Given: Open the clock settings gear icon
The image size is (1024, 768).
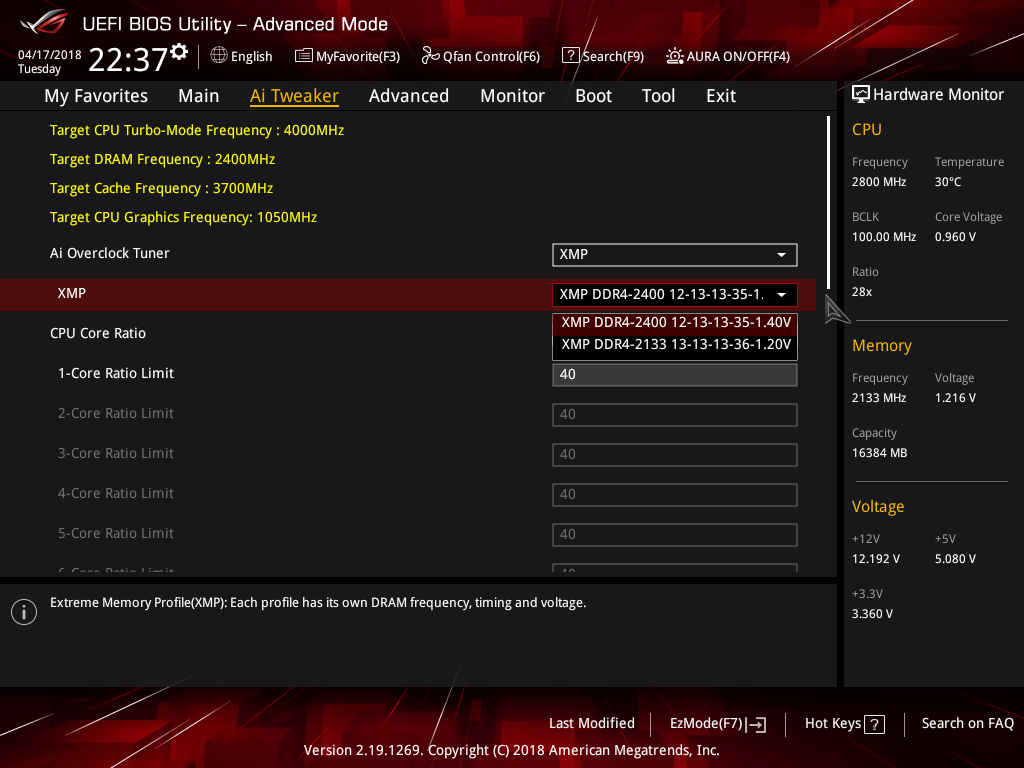Looking at the screenshot, I should point(179,52).
